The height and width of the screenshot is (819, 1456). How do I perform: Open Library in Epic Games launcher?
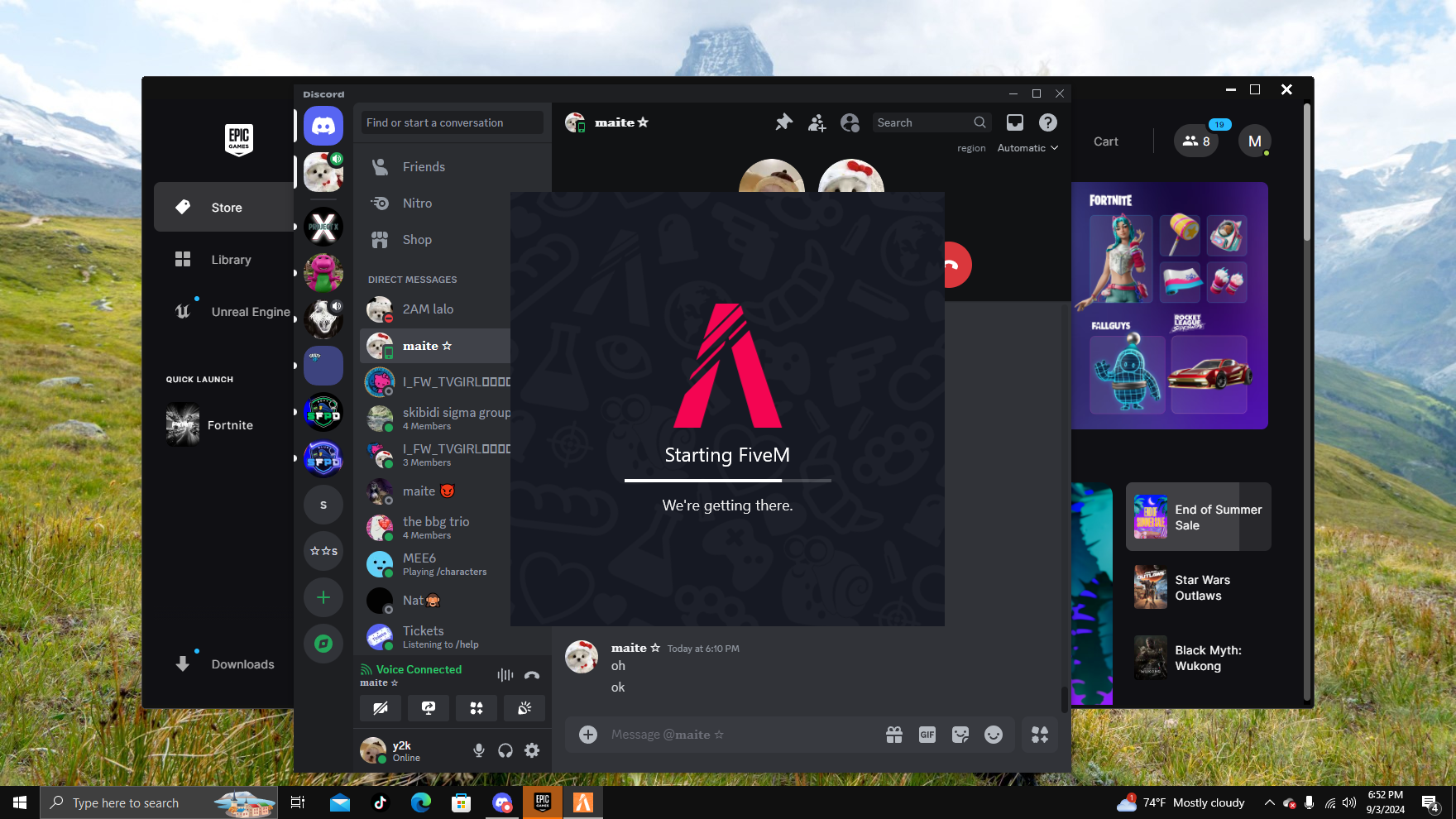pyautogui.click(x=223, y=260)
